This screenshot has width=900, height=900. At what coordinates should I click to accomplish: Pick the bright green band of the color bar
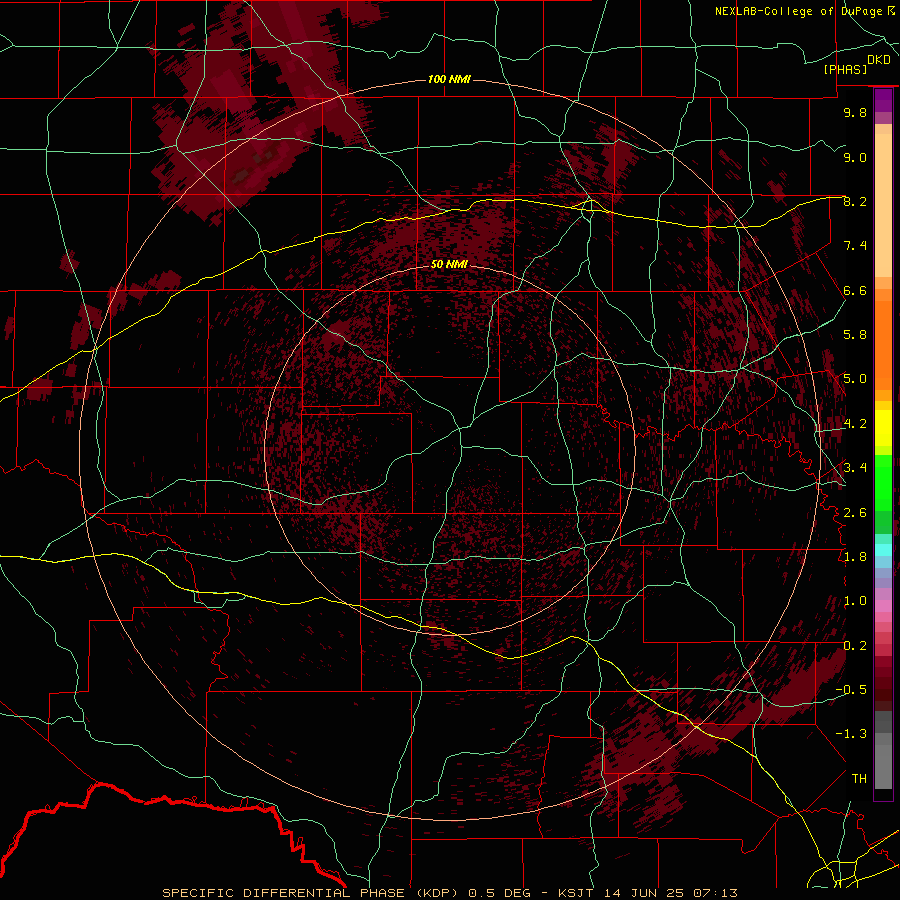tap(883, 482)
